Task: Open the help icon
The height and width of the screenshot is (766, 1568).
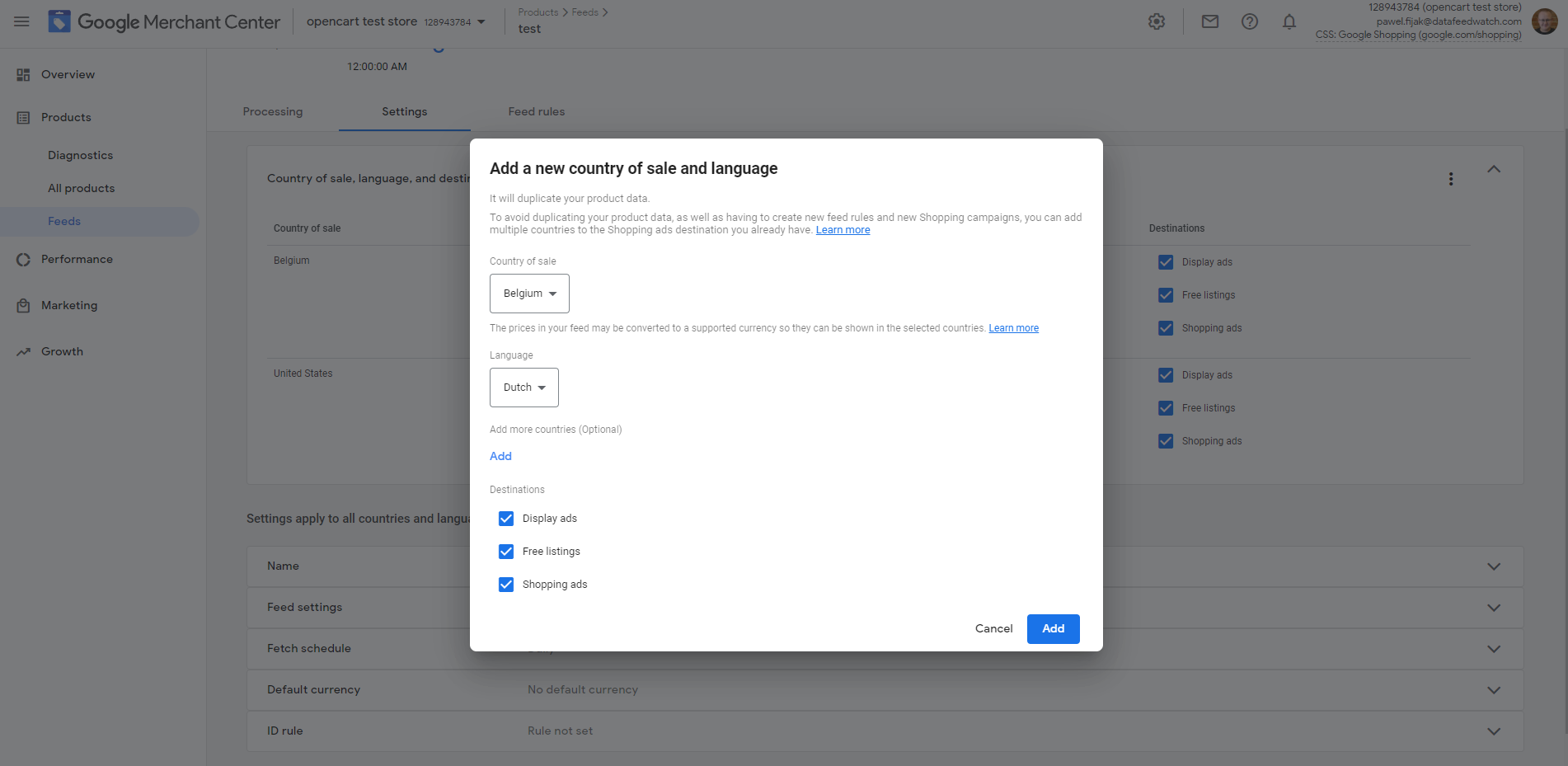Action: pos(1249,21)
